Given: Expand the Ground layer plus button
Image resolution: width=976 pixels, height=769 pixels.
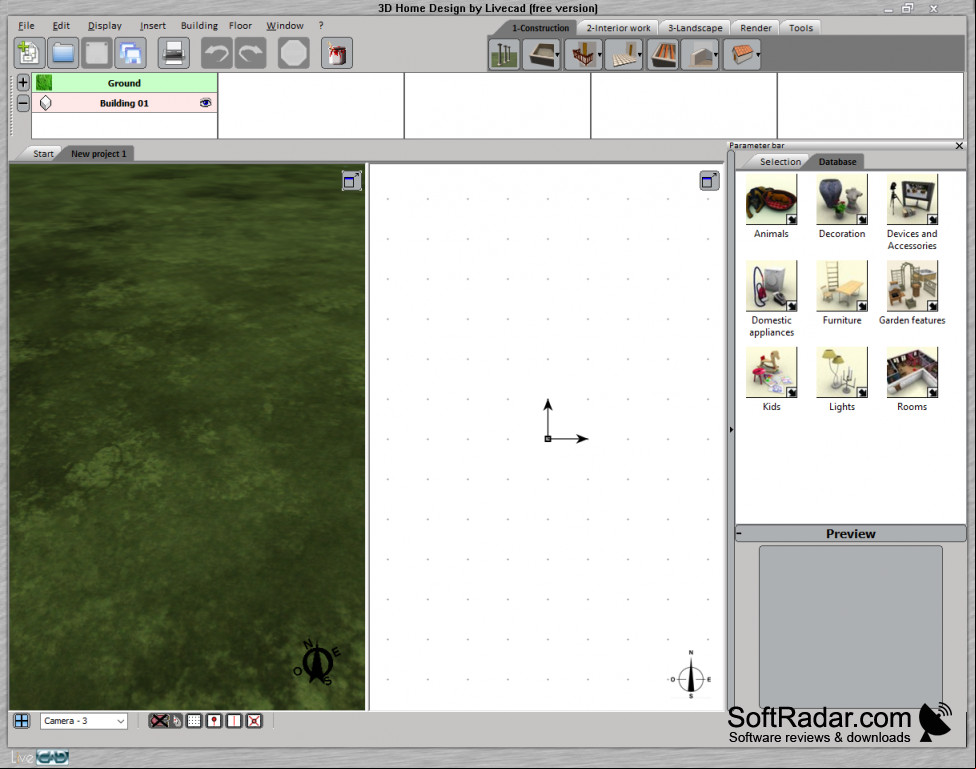Looking at the screenshot, I should [x=23, y=82].
